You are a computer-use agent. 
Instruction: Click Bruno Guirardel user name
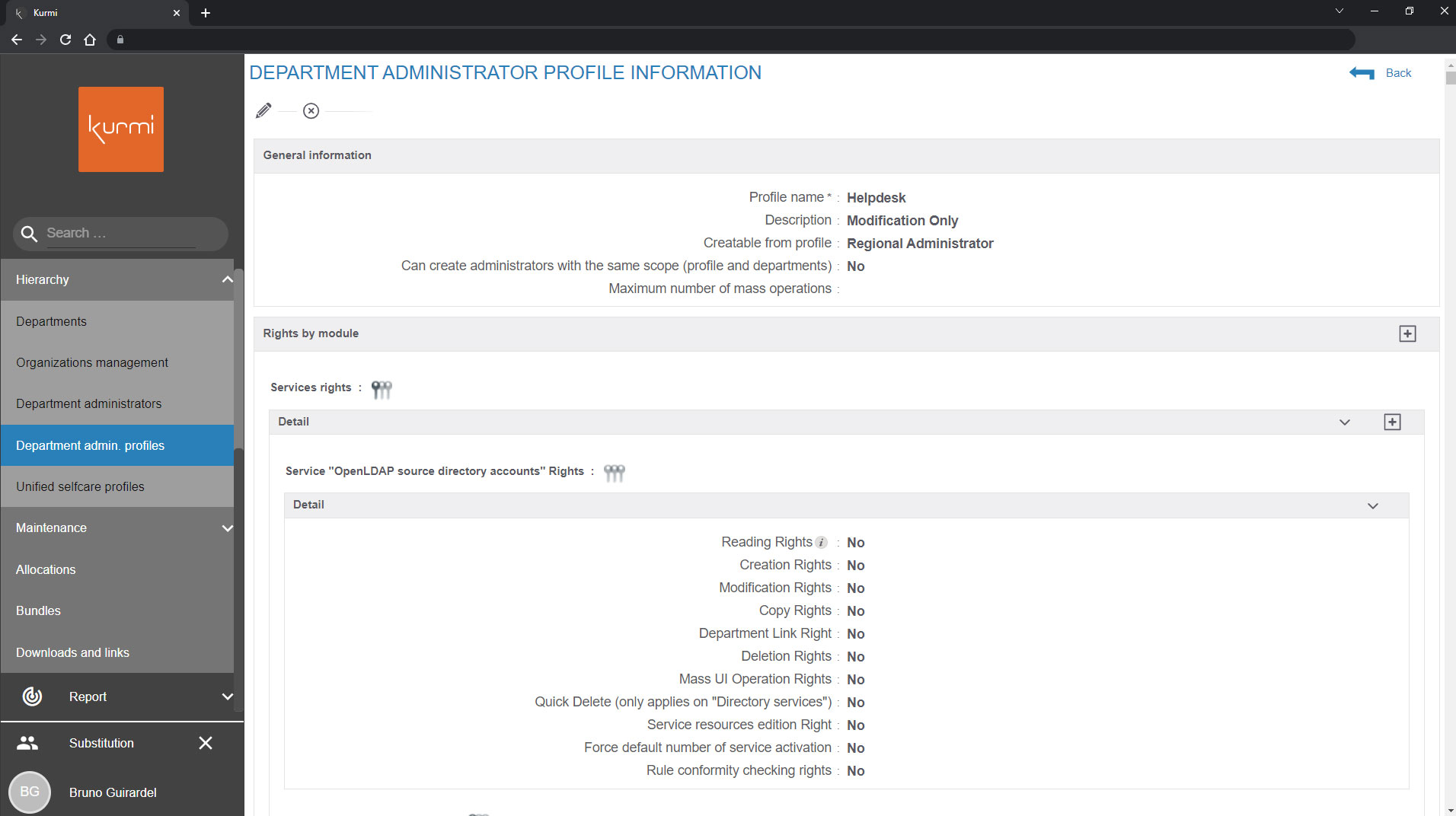[x=113, y=792]
